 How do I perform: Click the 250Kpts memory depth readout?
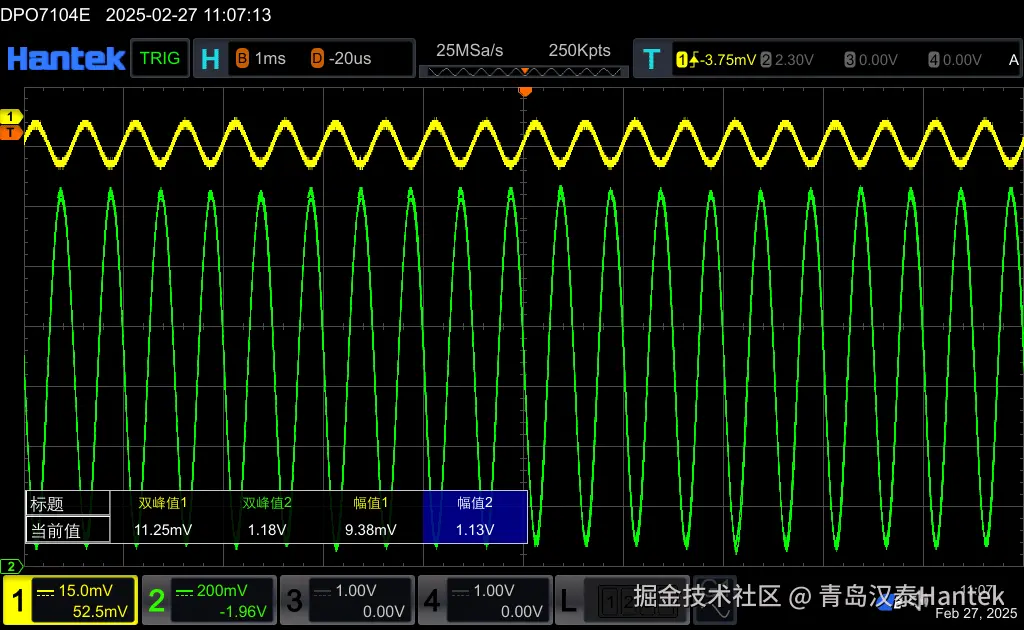(x=579, y=50)
